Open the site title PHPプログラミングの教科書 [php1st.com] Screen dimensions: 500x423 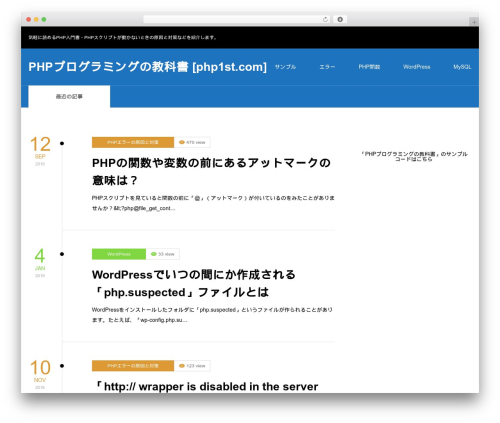tap(147, 67)
